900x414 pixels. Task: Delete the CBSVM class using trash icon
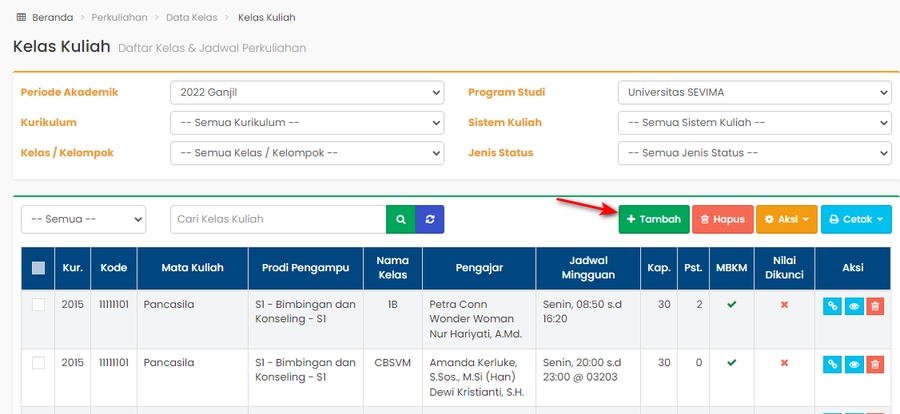pos(875,365)
